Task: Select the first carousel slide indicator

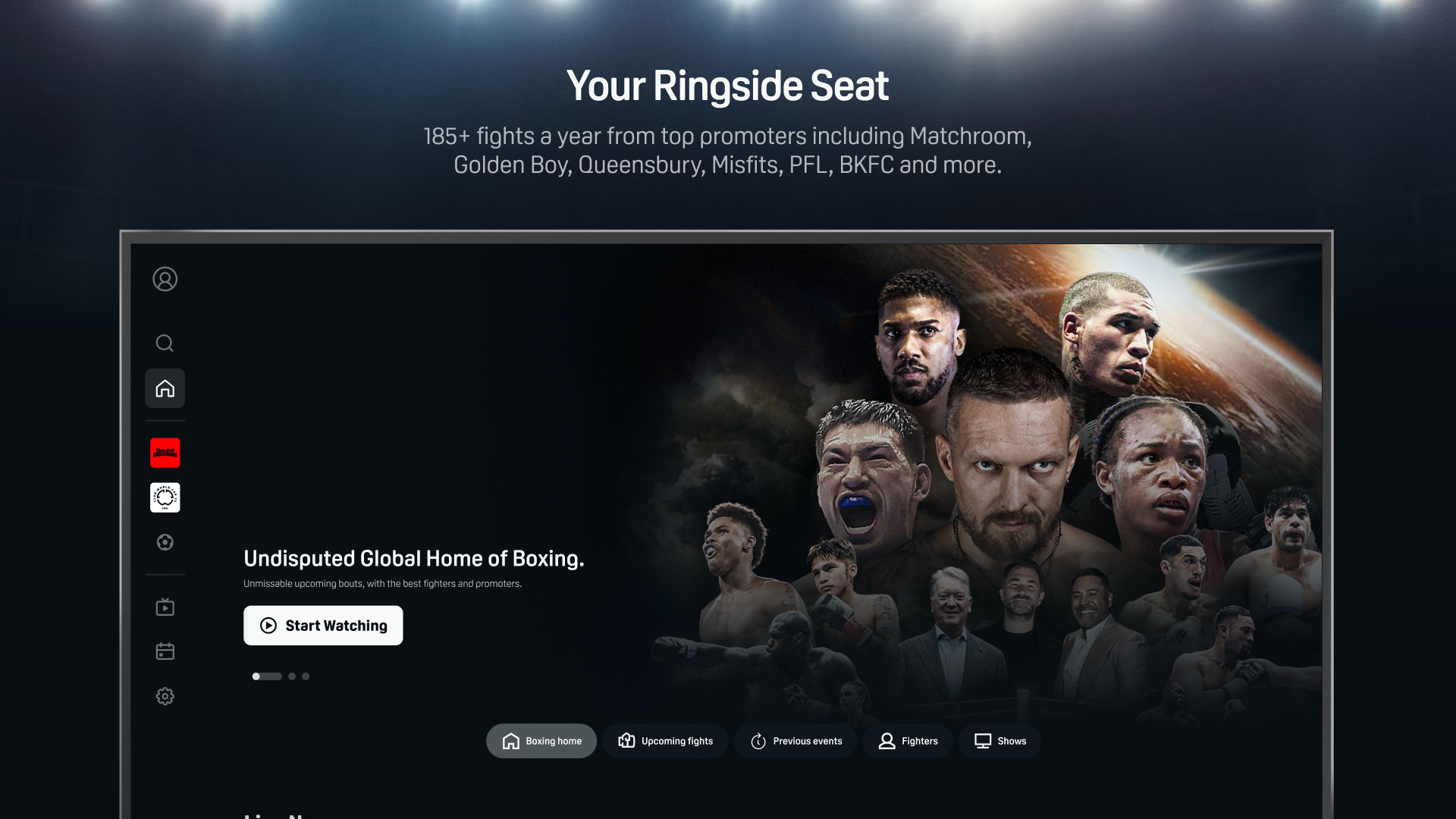Action: click(266, 676)
